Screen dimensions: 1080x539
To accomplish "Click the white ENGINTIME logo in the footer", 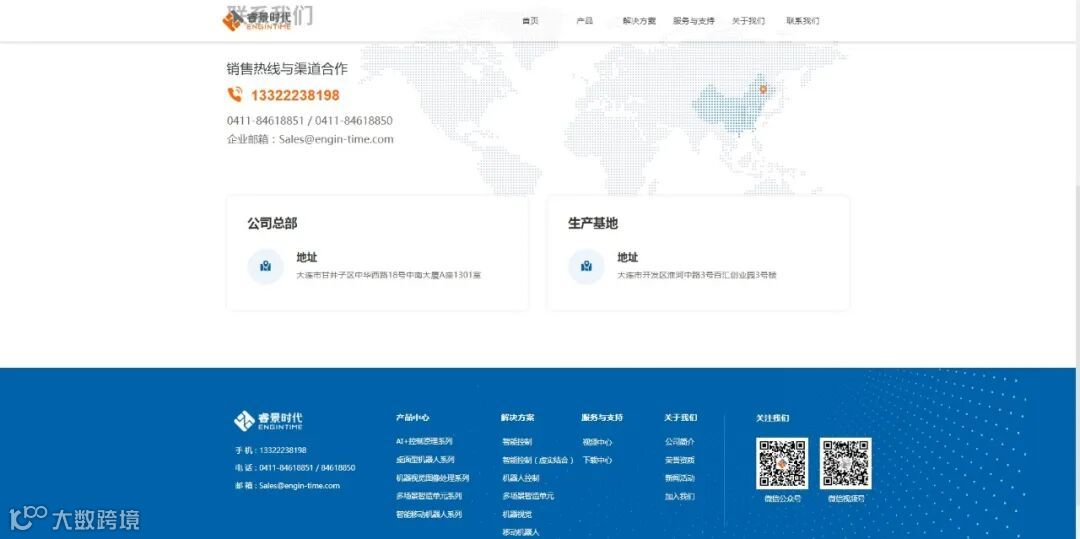I will tap(268, 421).
